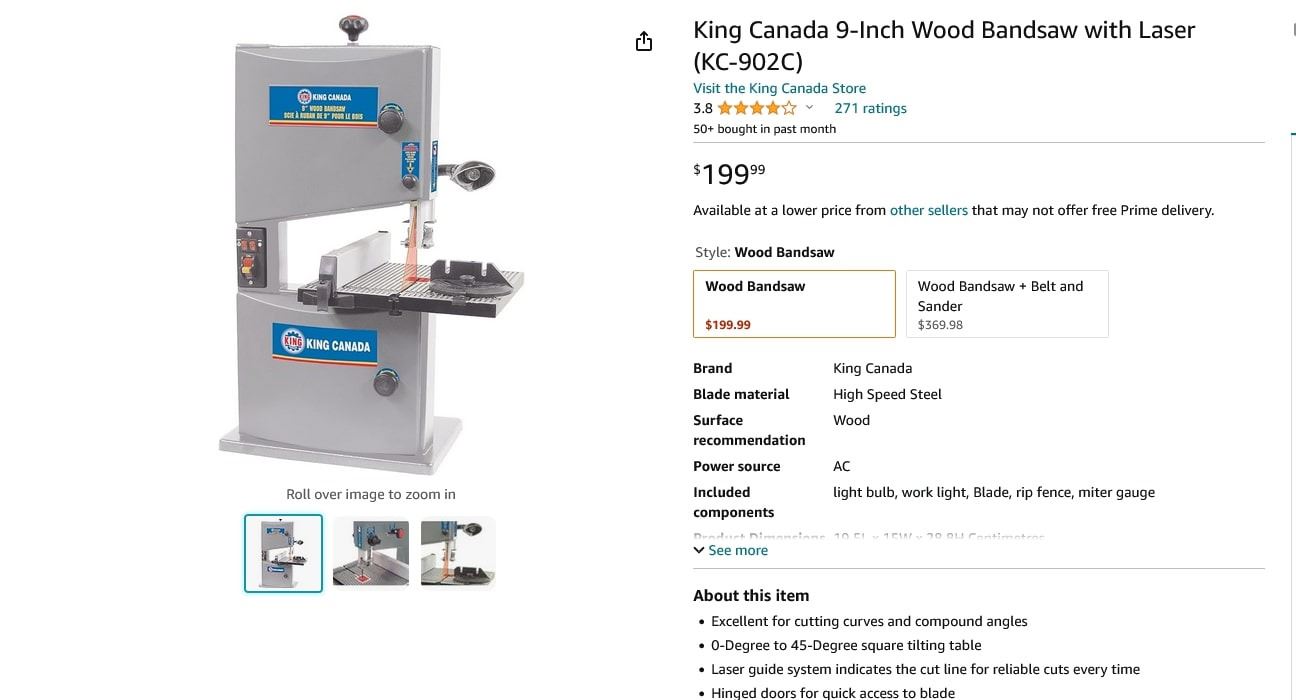Choose 'Wood Bandsaw + Belt and Sander' style
This screenshot has height=700, width=1296.
pyautogui.click(x=1006, y=304)
